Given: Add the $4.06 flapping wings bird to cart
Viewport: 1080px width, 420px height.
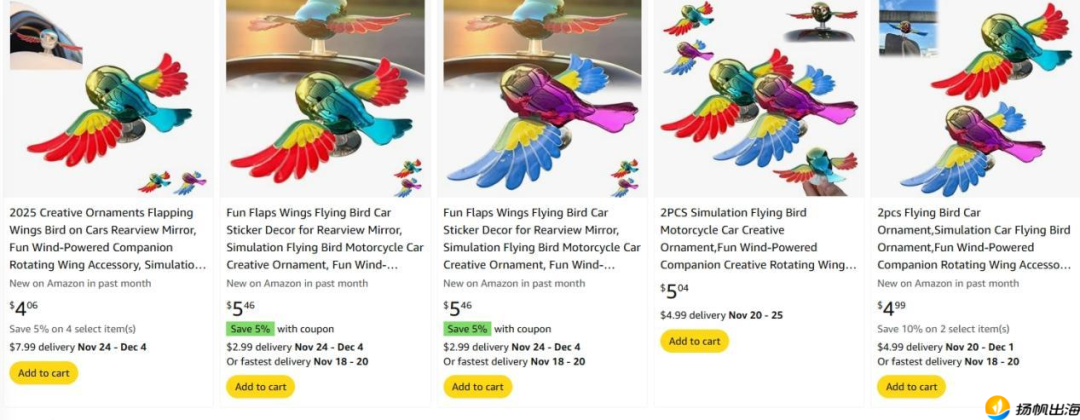Looking at the screenshot, I should tap(43, 373).
